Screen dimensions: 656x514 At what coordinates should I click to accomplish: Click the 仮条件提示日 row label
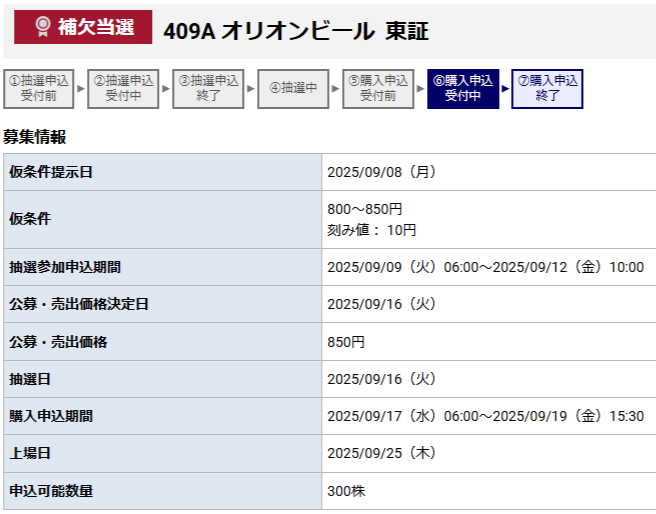pos(51,172)
